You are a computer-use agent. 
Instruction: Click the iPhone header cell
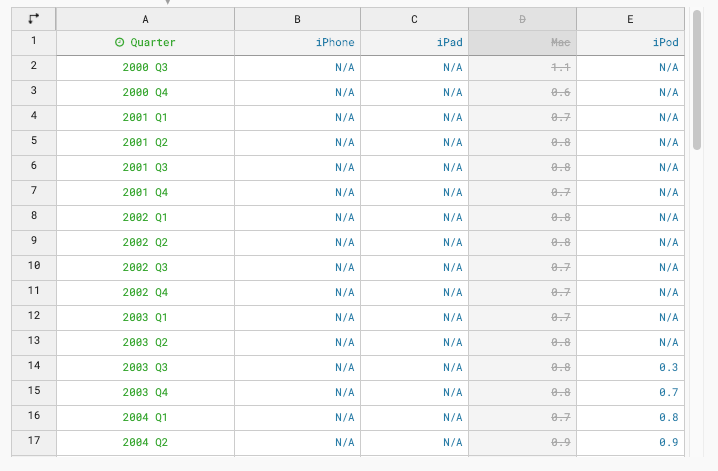pyautogui.click(x=297, y=42)
